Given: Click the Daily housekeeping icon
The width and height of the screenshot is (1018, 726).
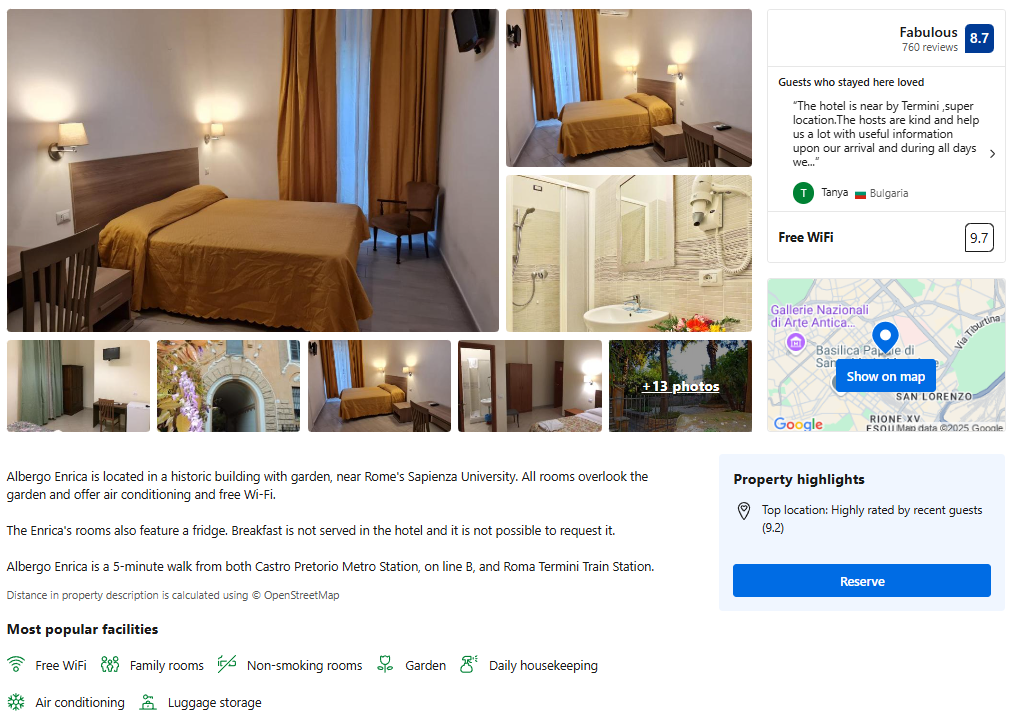Looking at the screenshot, I should 469,664.
